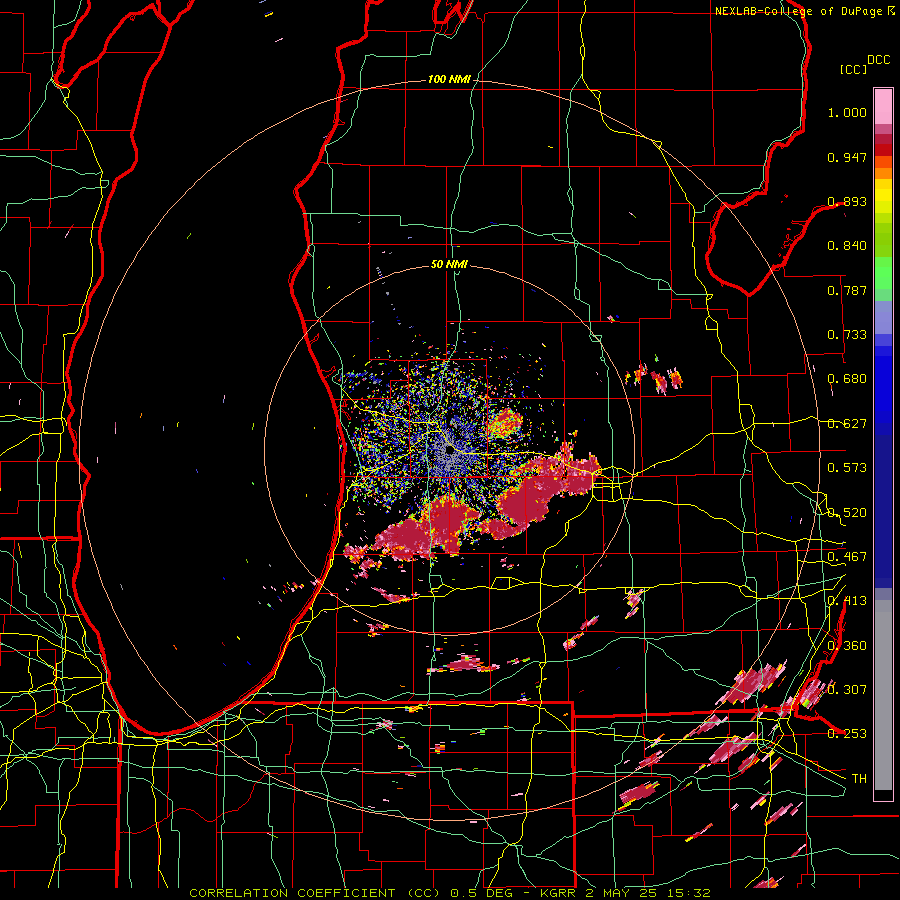The image size is (900, 900).
Task: Click the 100 NMI range ring label
Action: tap(448, 79)
